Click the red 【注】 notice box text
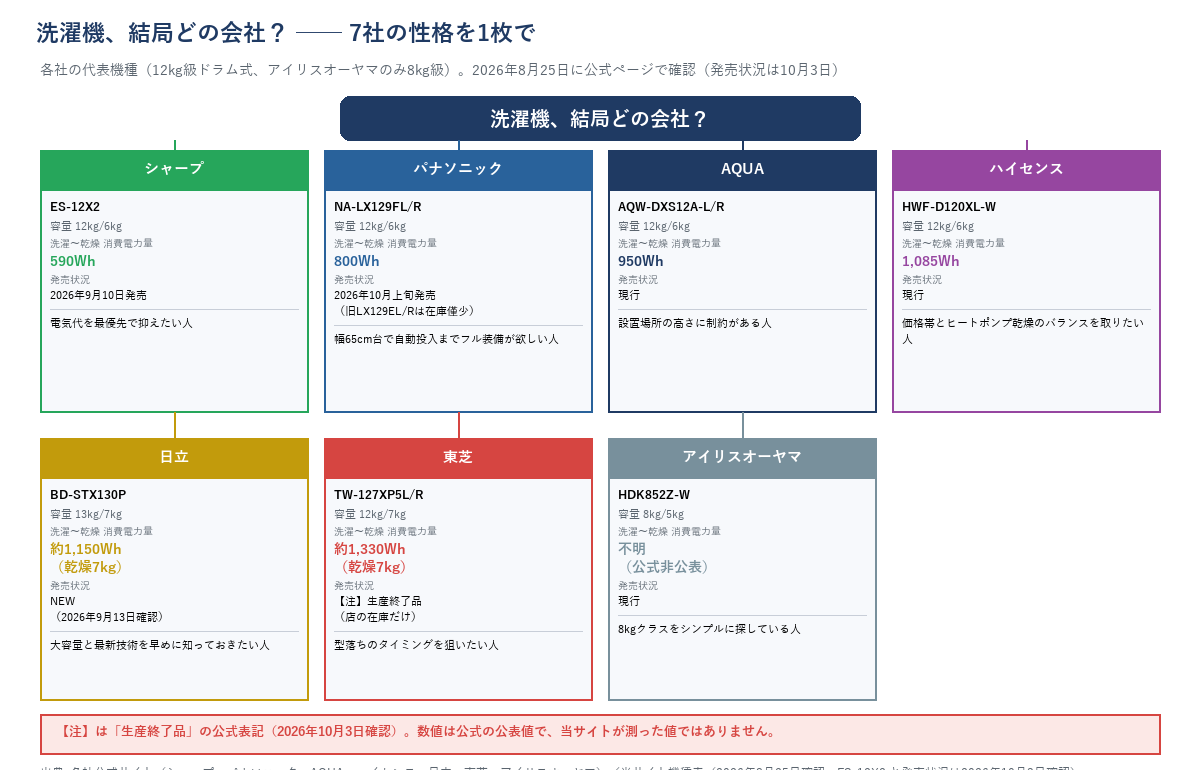1200x770 pixels. [x=418, y=731]
